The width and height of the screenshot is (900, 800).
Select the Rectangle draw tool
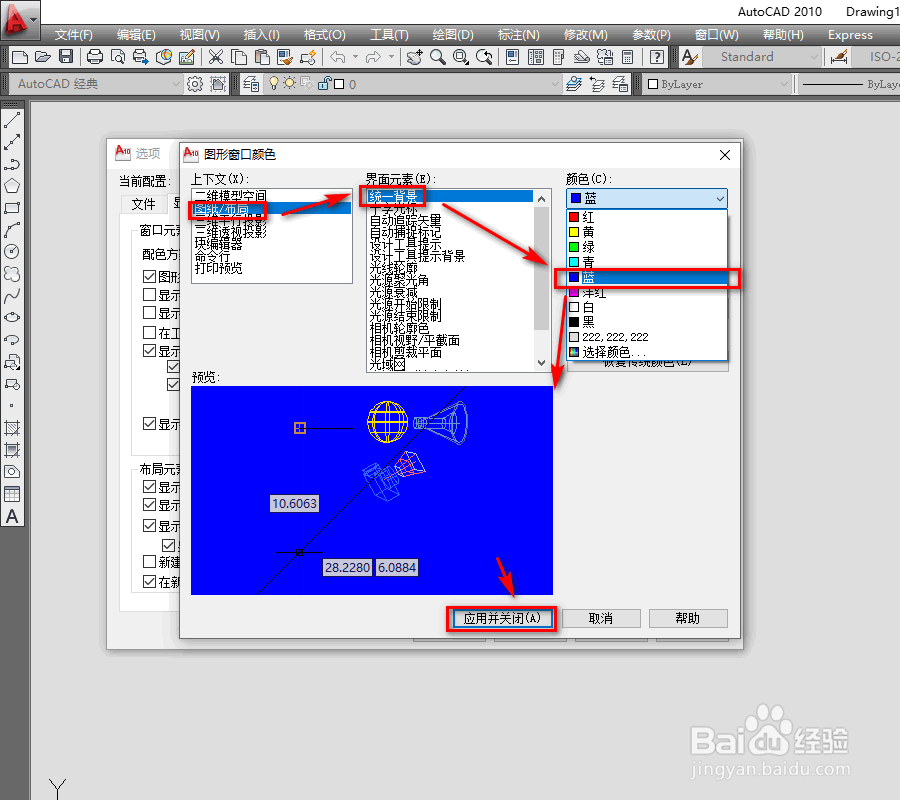click(12, 208)
